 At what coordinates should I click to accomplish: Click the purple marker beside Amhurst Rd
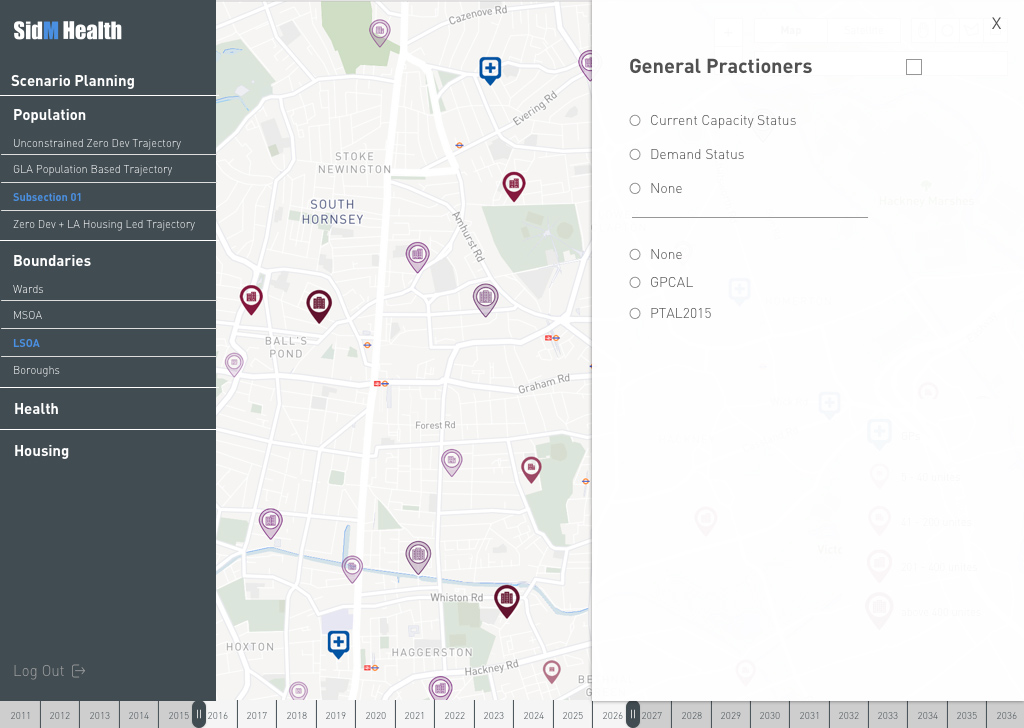point(485,298)
